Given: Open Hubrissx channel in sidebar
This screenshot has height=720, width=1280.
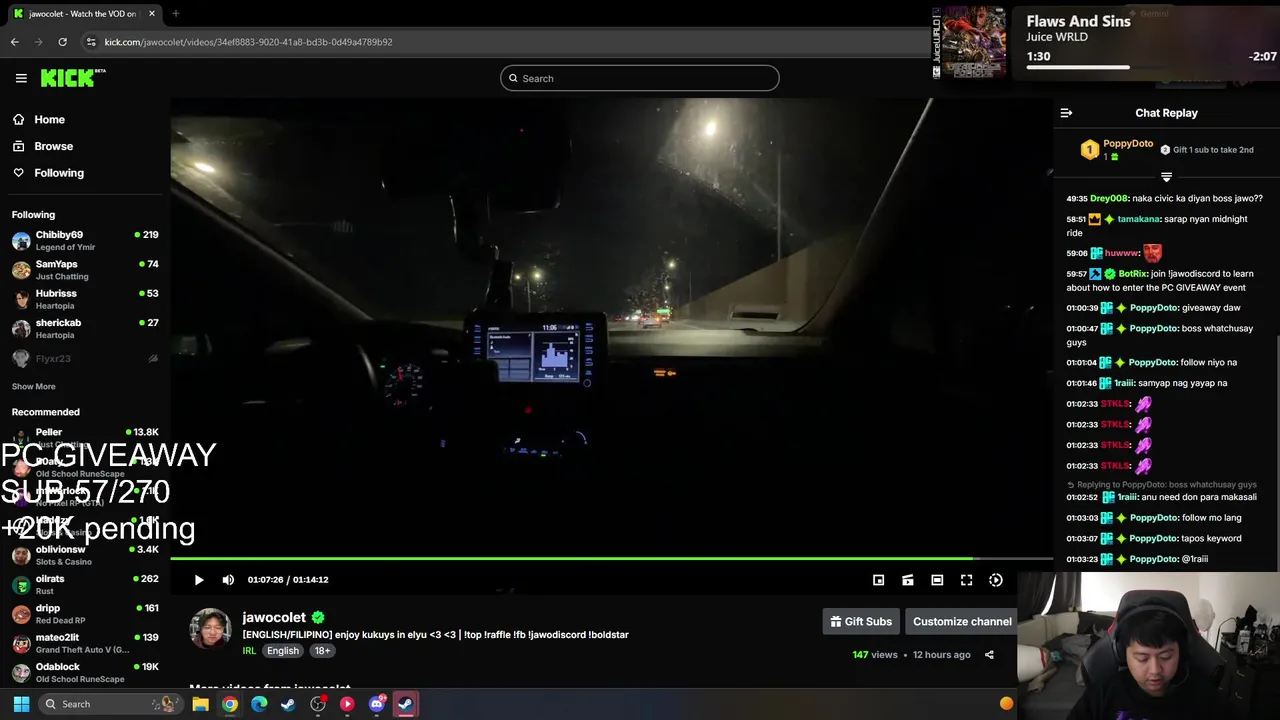Looking at the screenshot, I should click(x=85, y=299).
